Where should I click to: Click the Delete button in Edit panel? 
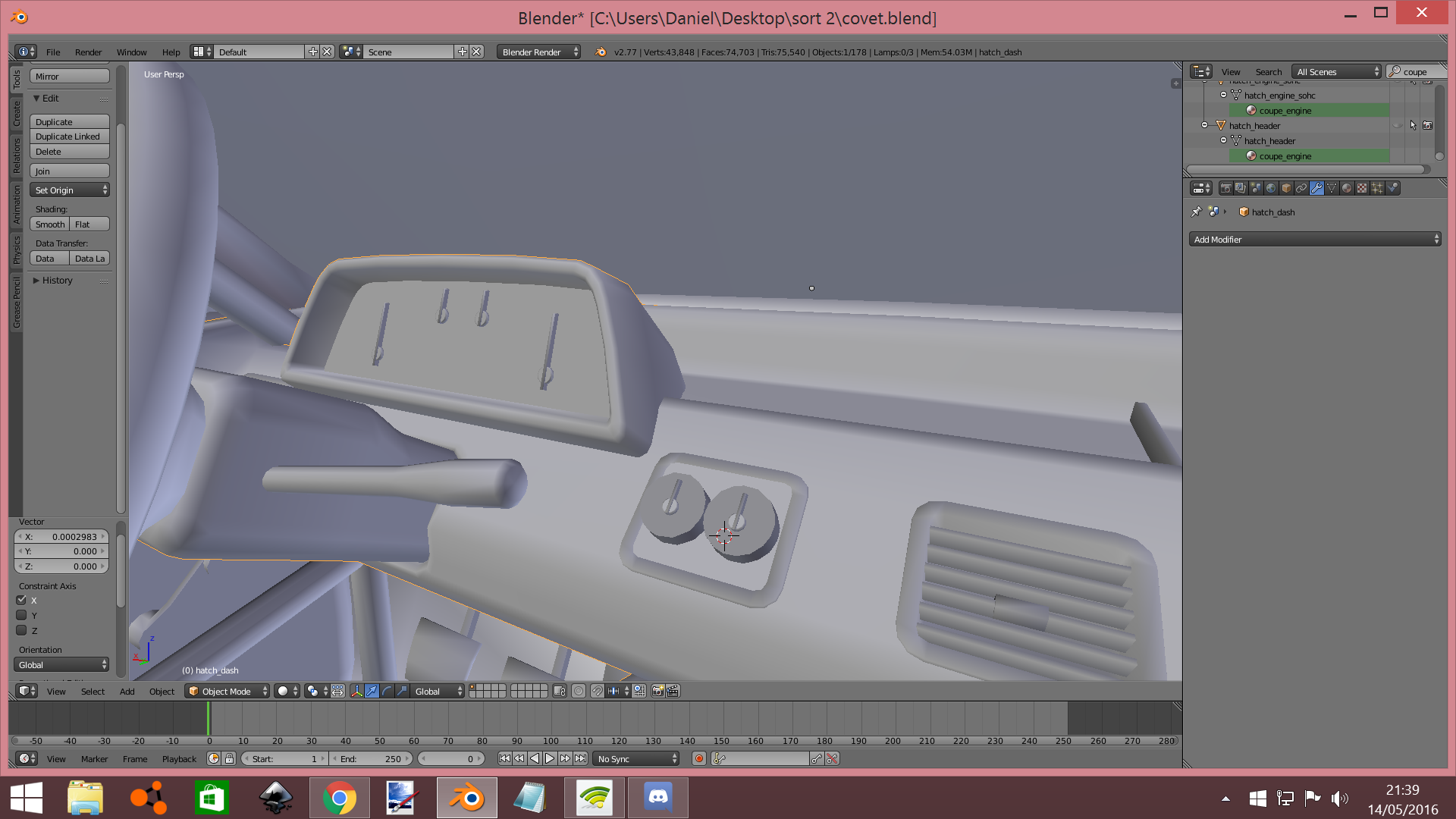[x=70, y=151]
